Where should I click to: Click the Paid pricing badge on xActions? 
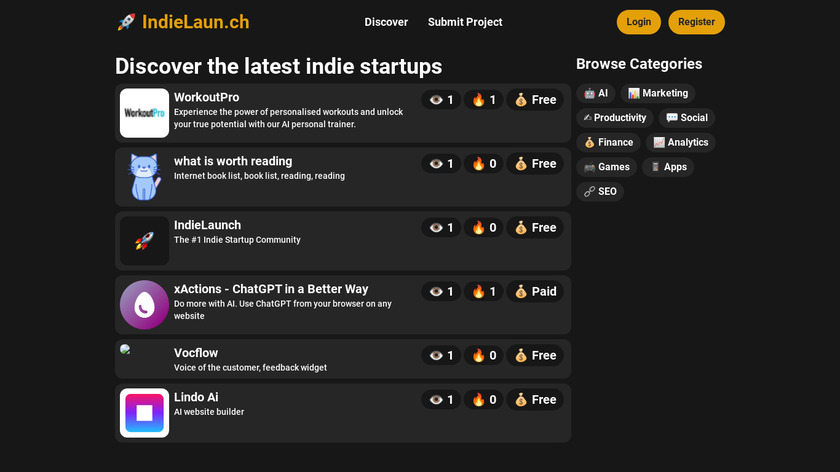click(x=535, y=292)
